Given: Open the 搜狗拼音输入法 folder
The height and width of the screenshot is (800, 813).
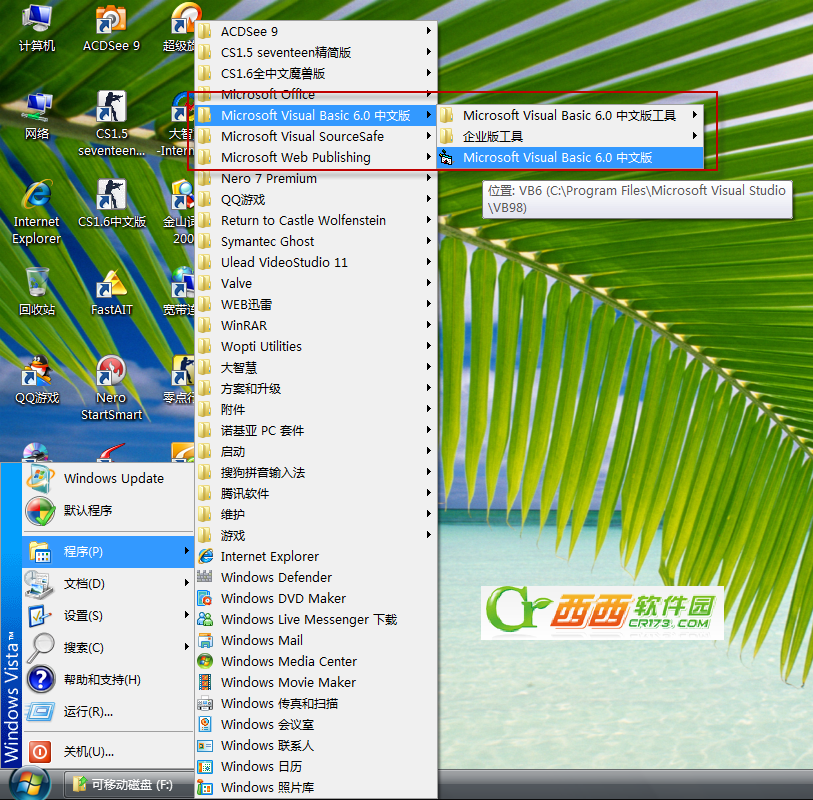Looking at the screenshot, I should tap(316, 472).
